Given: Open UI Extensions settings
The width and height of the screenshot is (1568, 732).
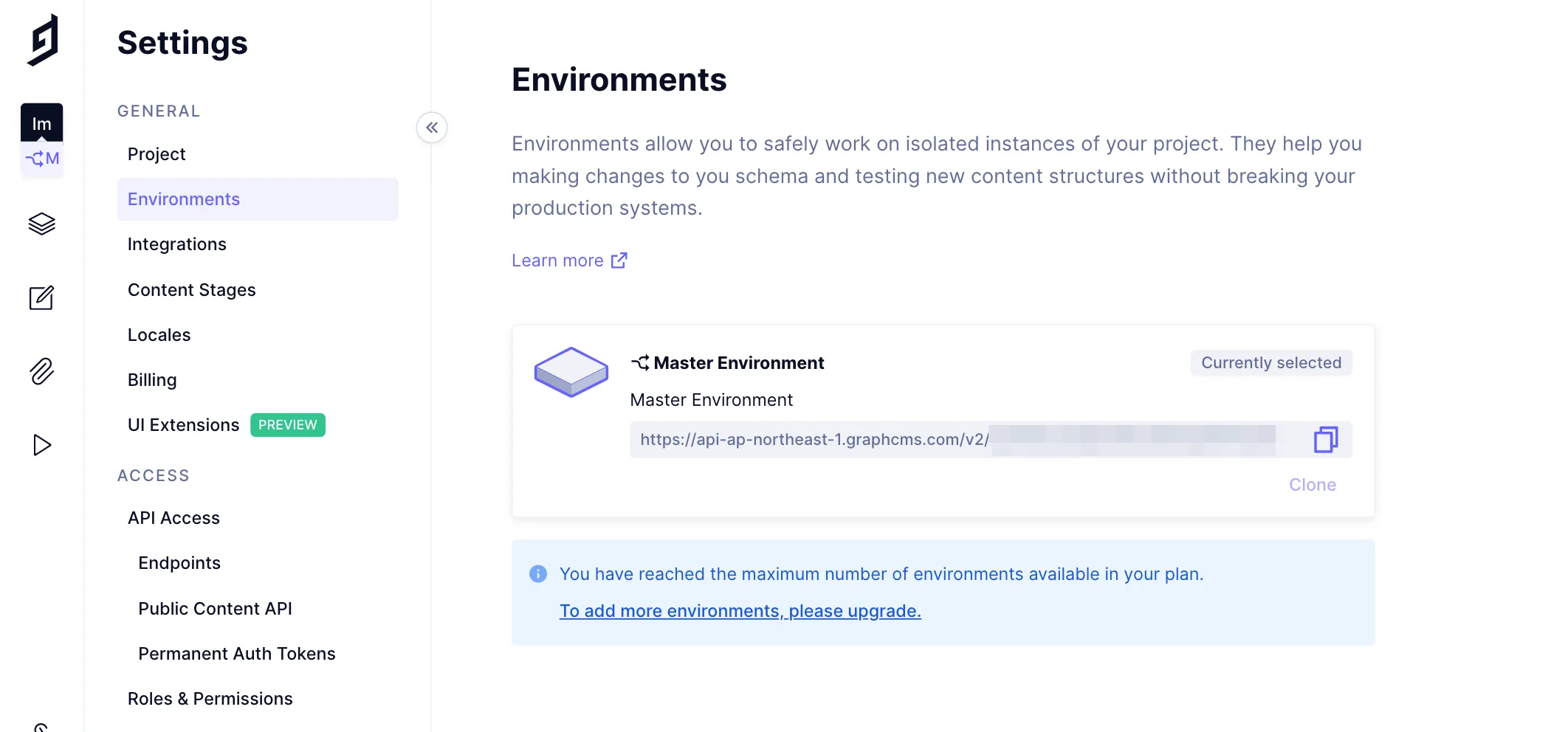Looking at the screenshot, I should [183, 425].
